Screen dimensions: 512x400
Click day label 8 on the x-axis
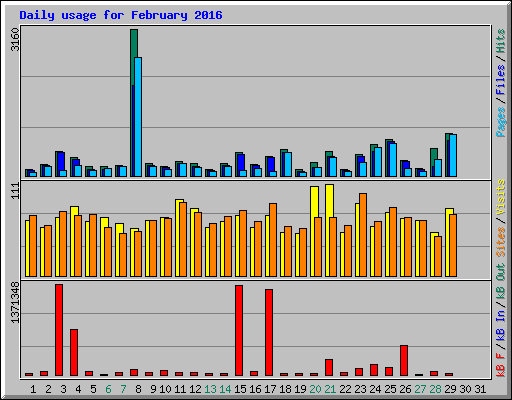[138, 389]
